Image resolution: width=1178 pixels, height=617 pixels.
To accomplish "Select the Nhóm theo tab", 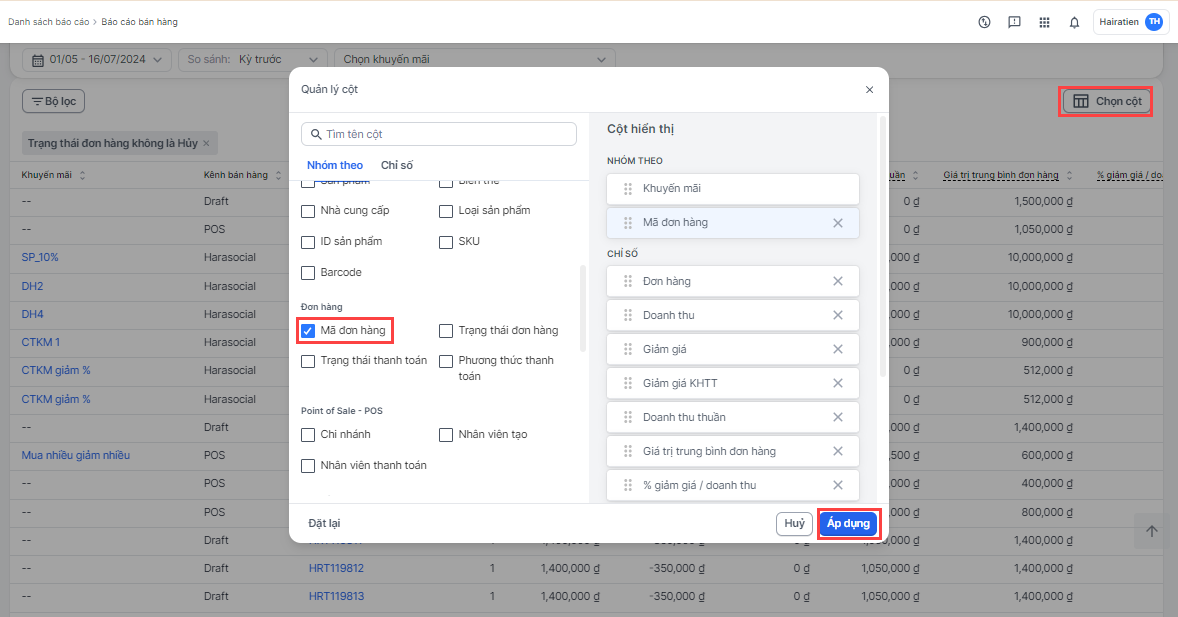I will (x=335, y=165).
